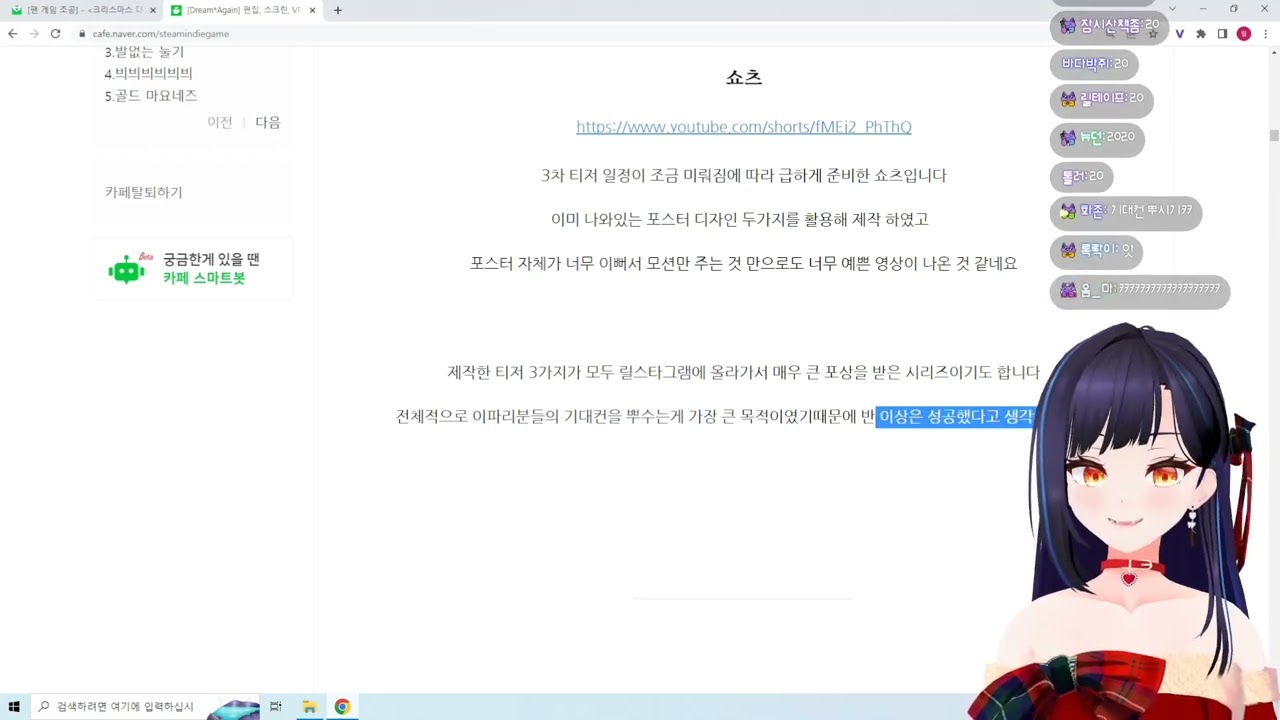Open the Chrome three-dot menu
1280x720 pixels.
click(1266, 33)
